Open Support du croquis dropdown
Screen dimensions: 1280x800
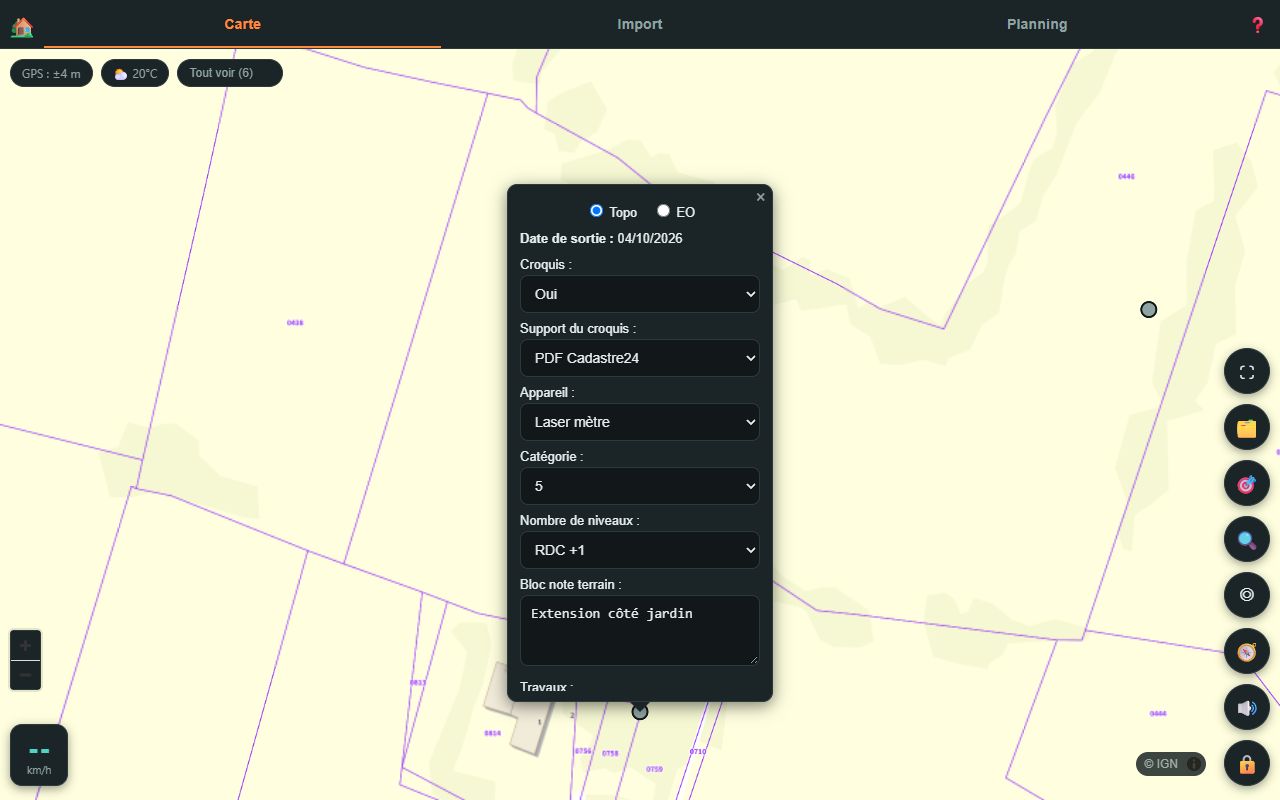click(x=640, y=358)
